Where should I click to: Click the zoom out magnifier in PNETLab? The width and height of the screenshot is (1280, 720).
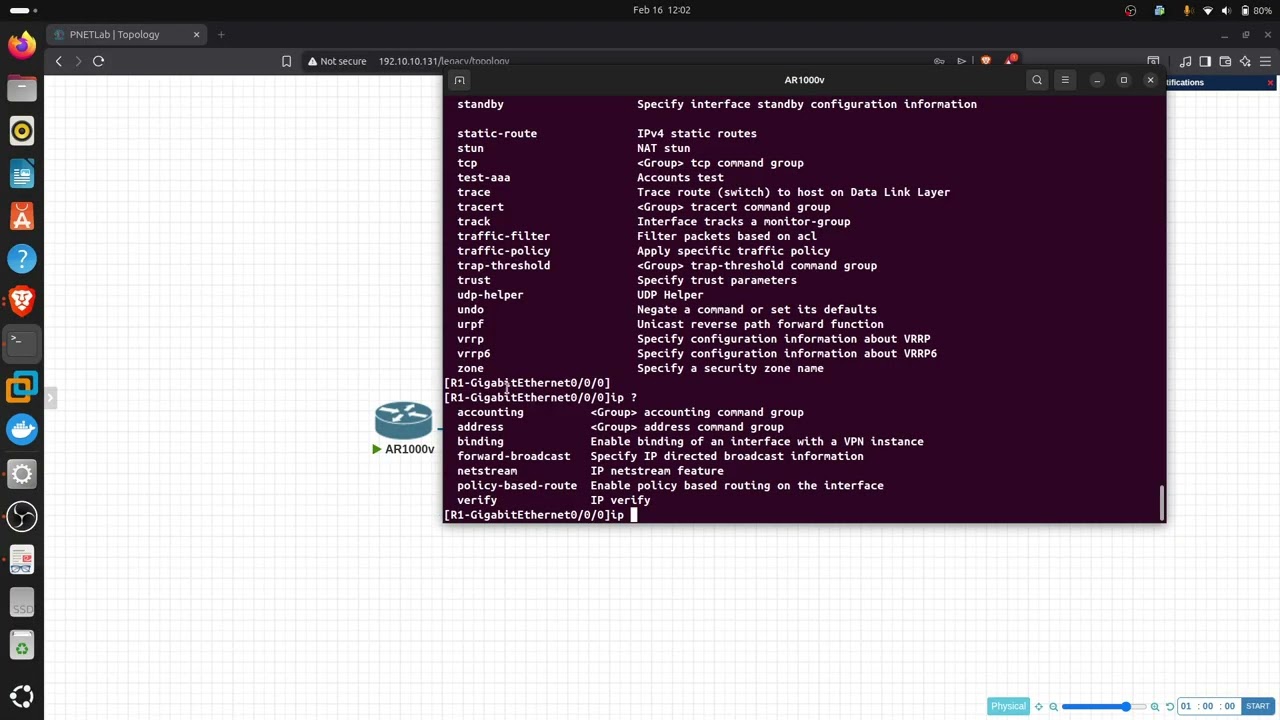[1053, 706]
